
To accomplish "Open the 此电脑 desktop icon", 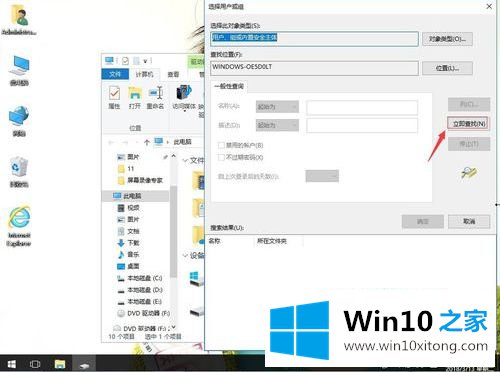I will click(19, 70).
